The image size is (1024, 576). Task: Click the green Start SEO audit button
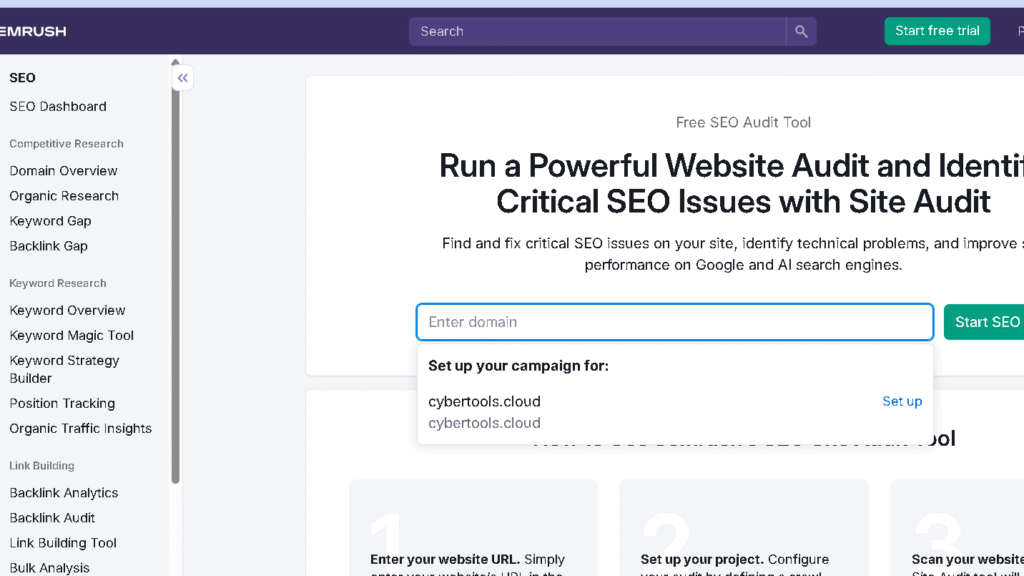(x=990, y=321)
